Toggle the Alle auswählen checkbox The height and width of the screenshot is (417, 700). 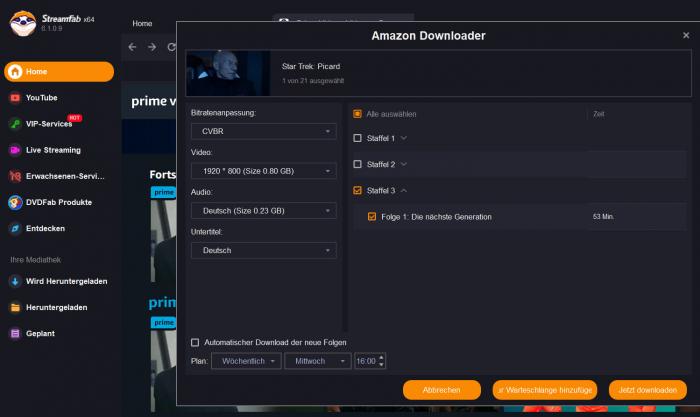[357, 114]
